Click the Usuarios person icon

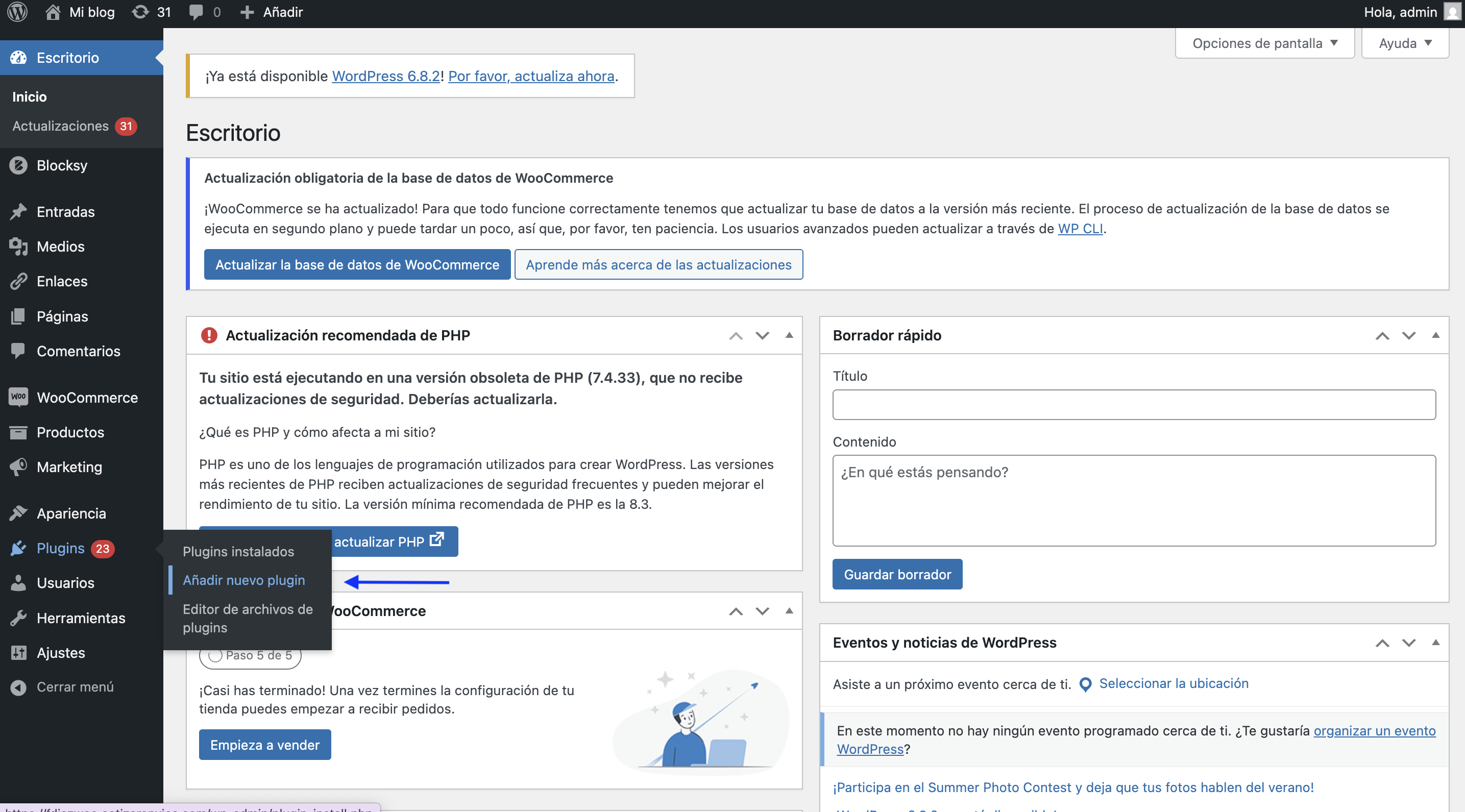click(x=18, y=583)
